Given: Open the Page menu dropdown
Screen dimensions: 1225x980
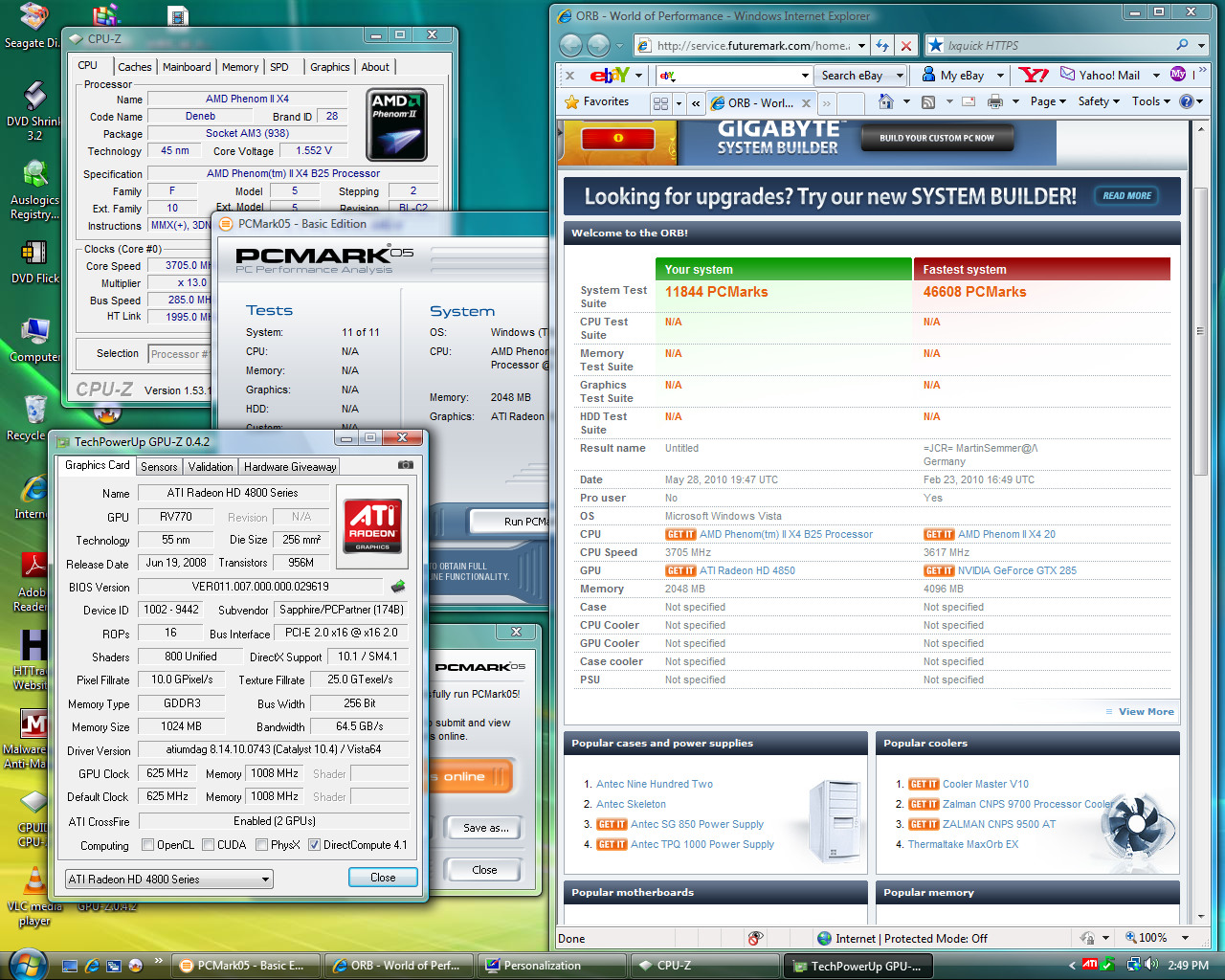Looking at the screenshot, I should pos(1048,101).
